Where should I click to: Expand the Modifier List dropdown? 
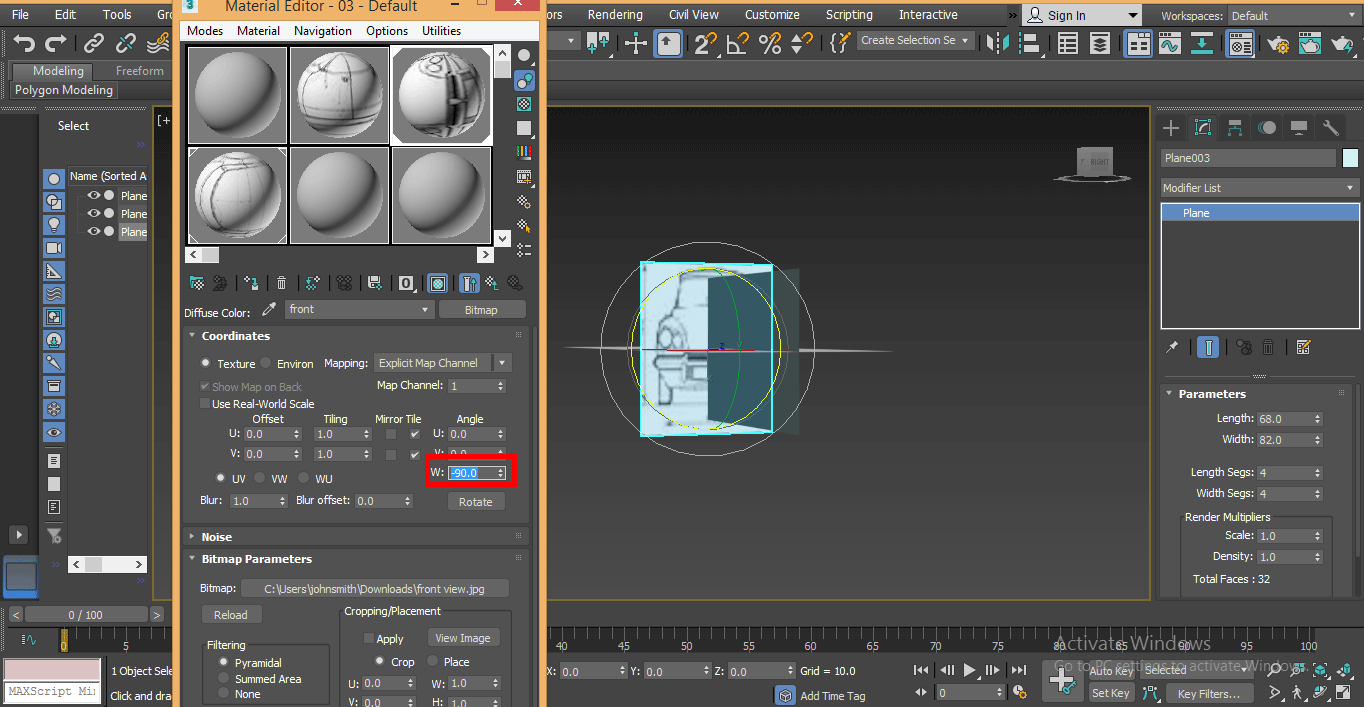click(1259, 188)
